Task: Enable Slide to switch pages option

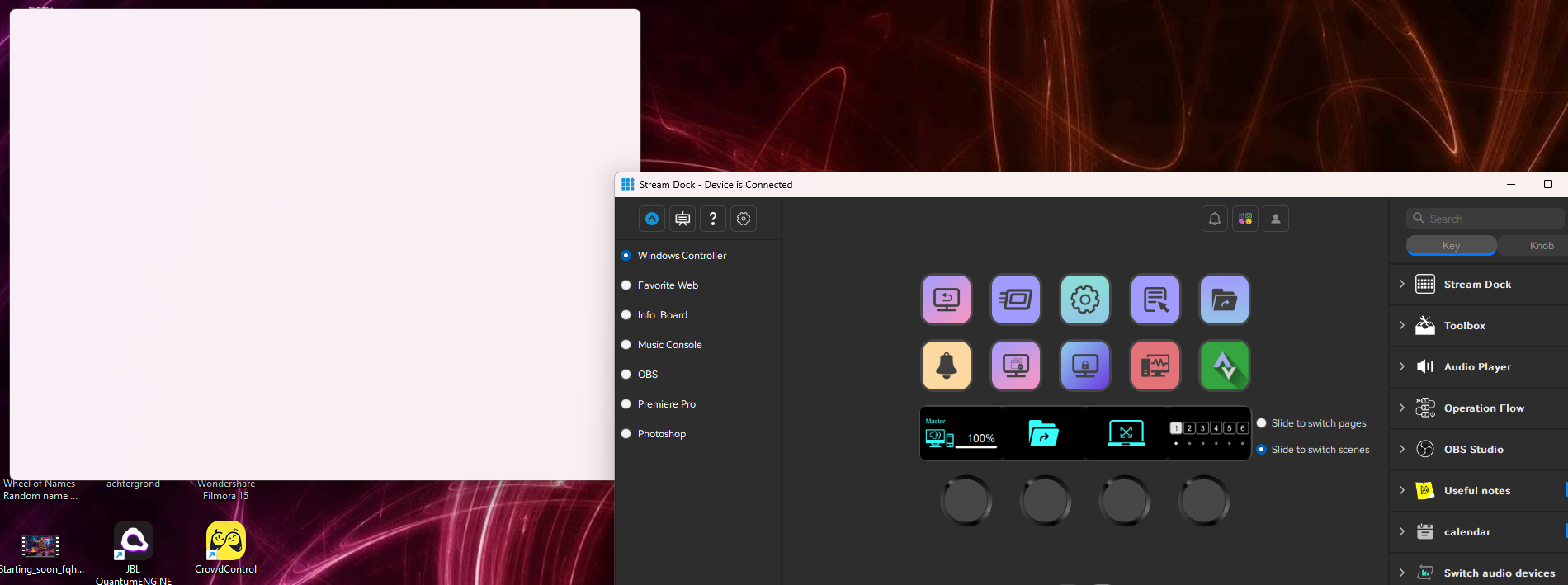Action: click(1262, 423)
